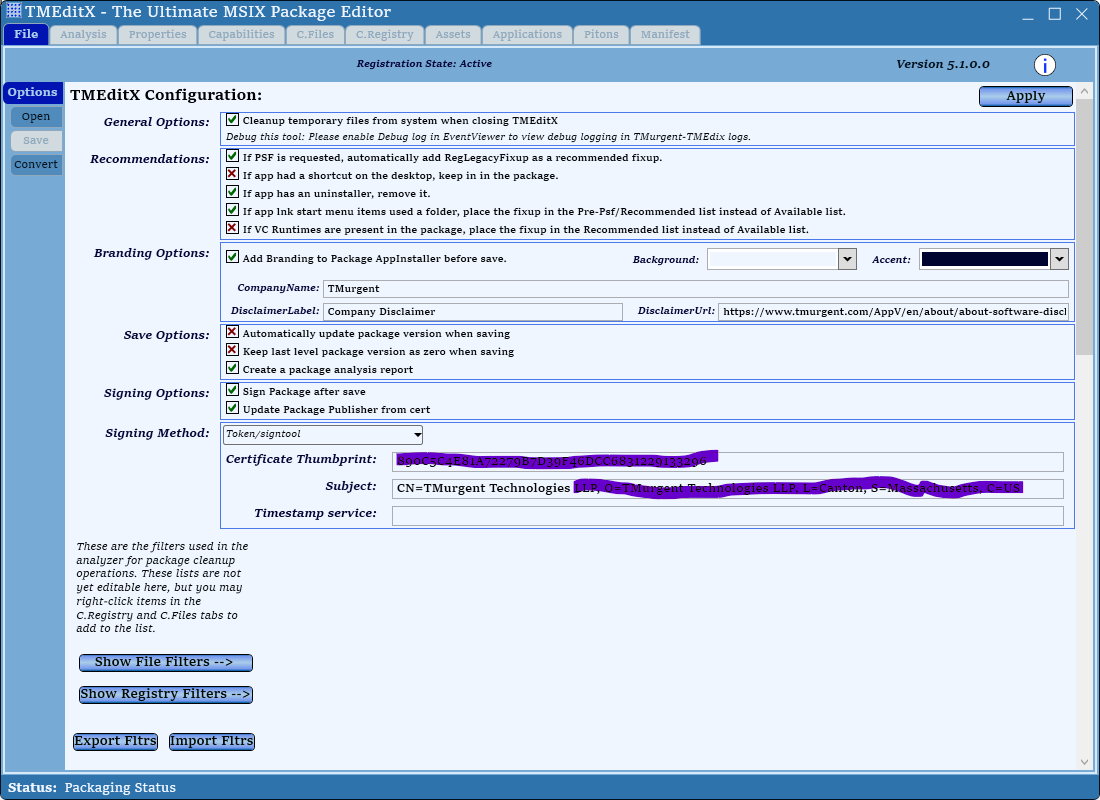Select Options in the left sidebar
Image resolution: width=1100 pixels, height=800 pixels.
[33, 93]
